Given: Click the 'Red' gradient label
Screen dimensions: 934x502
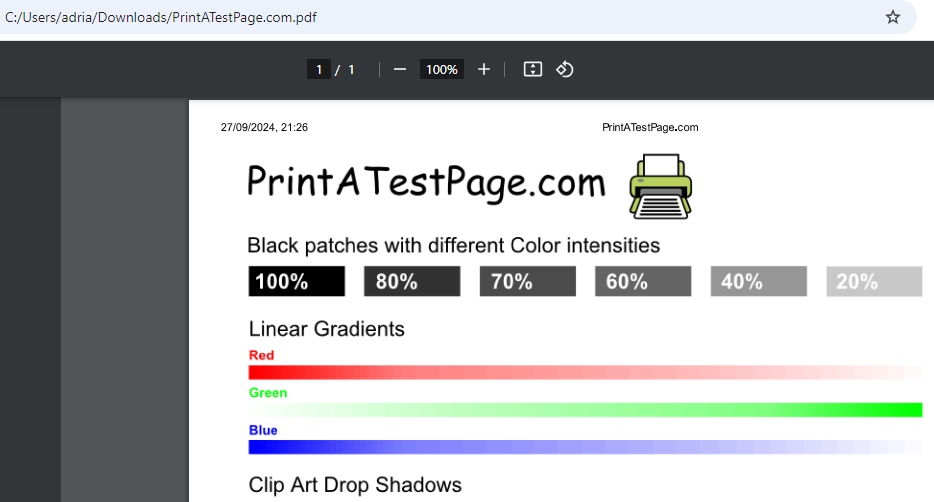Looking at the screenshot, I should [261, 356].
